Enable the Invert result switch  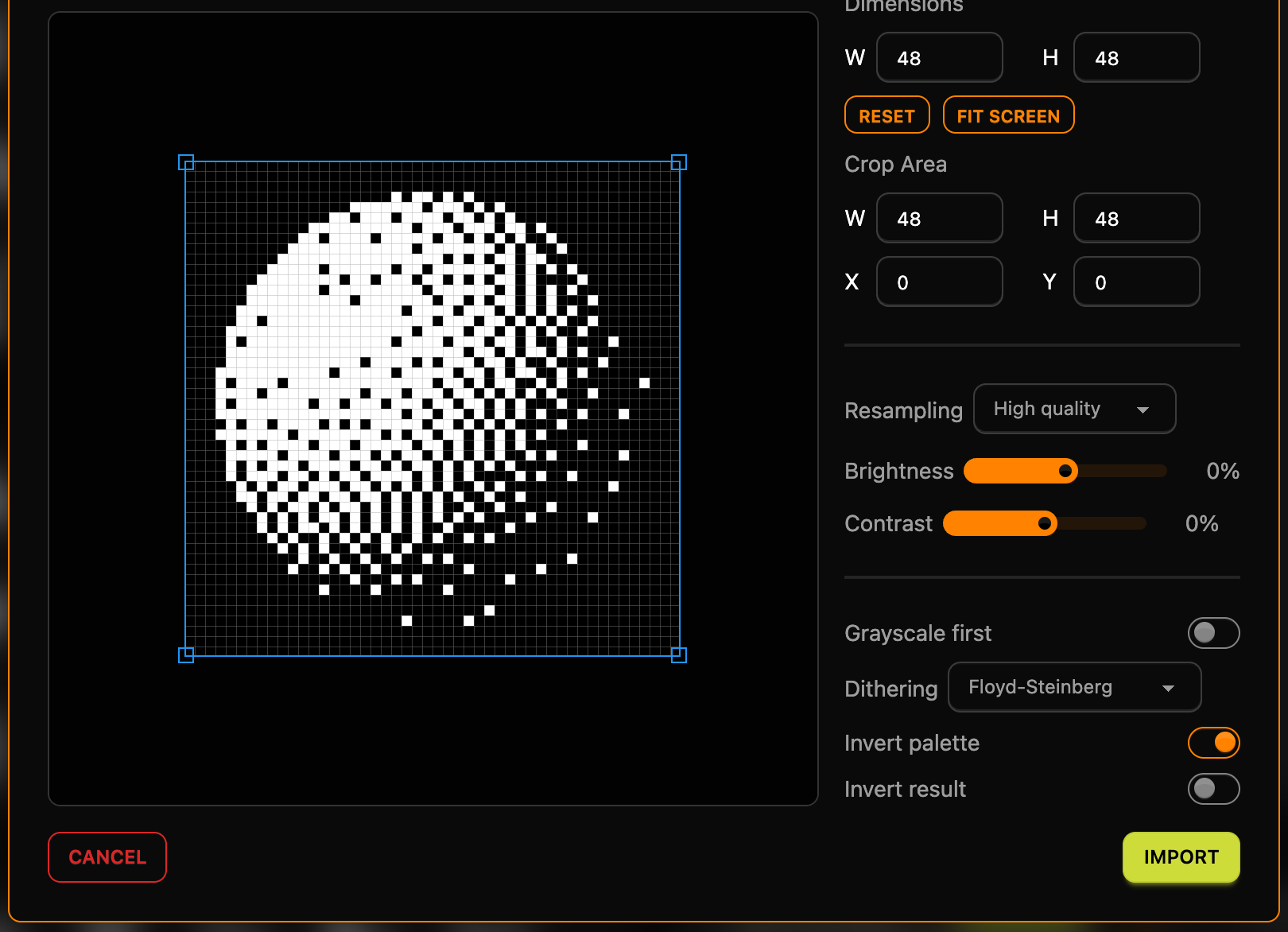(x=1213, y=789)
